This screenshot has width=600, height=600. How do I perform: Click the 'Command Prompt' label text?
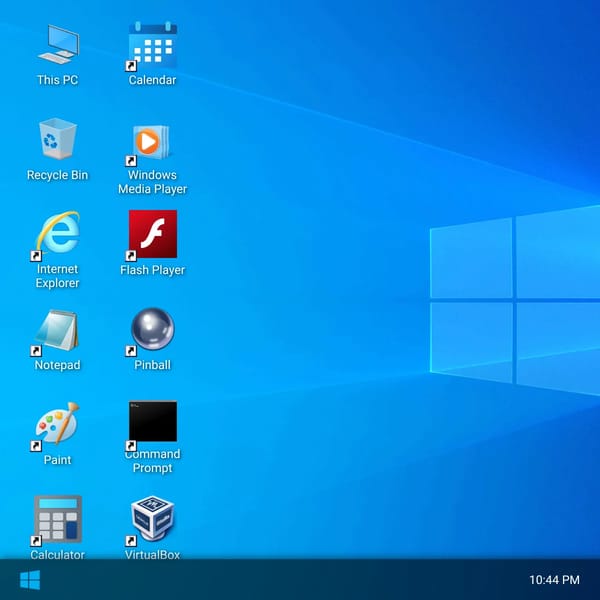point(152,461)
